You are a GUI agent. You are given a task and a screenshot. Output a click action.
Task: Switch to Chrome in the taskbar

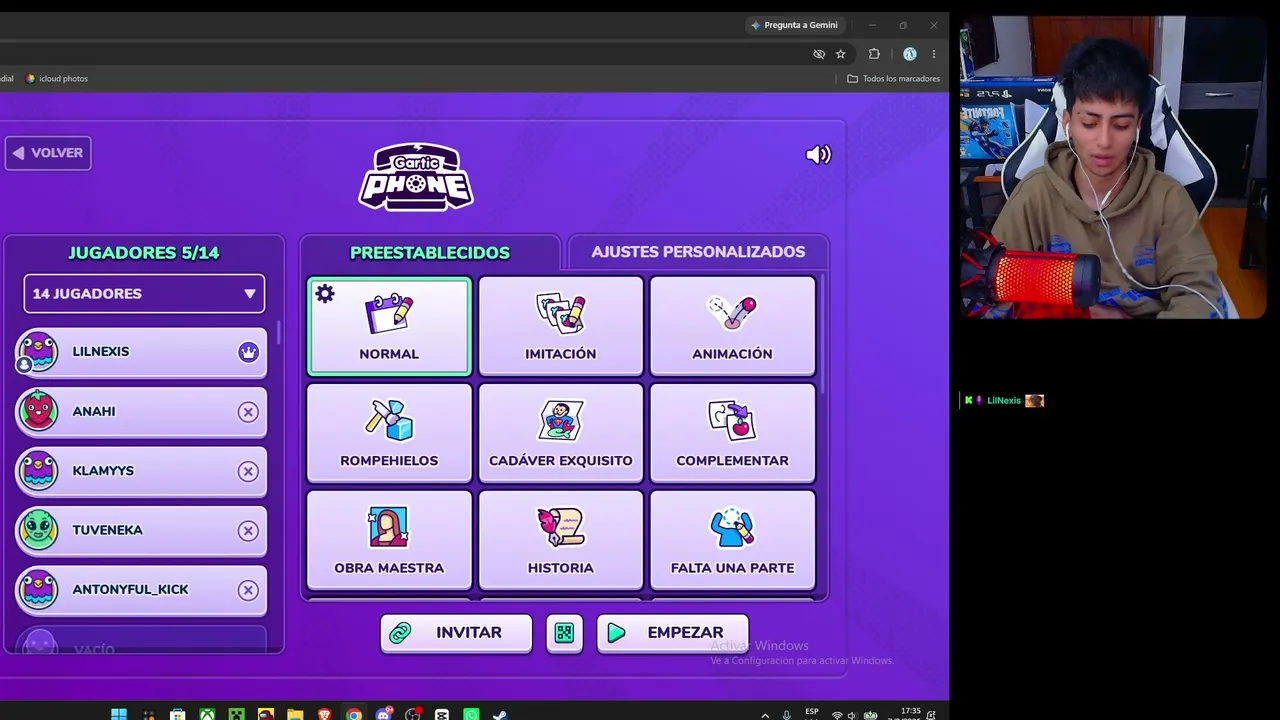tap(354, 714)
